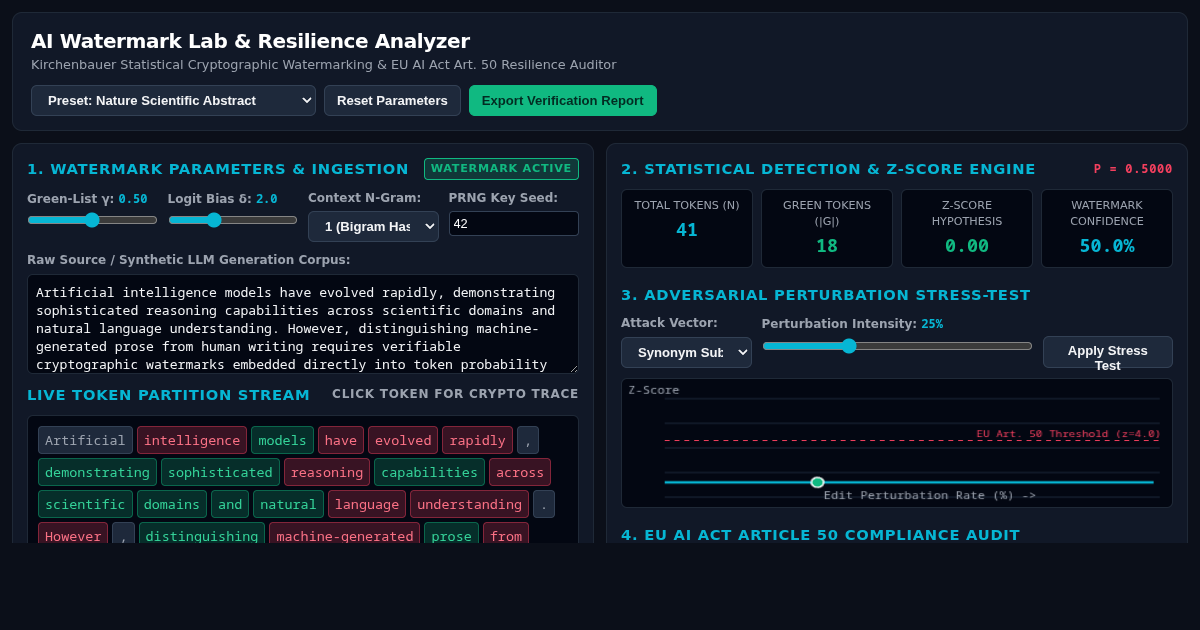Click the comma token after 'rapidly'
Viewport: 1200px width, 630px height.
tap(528, 440)
